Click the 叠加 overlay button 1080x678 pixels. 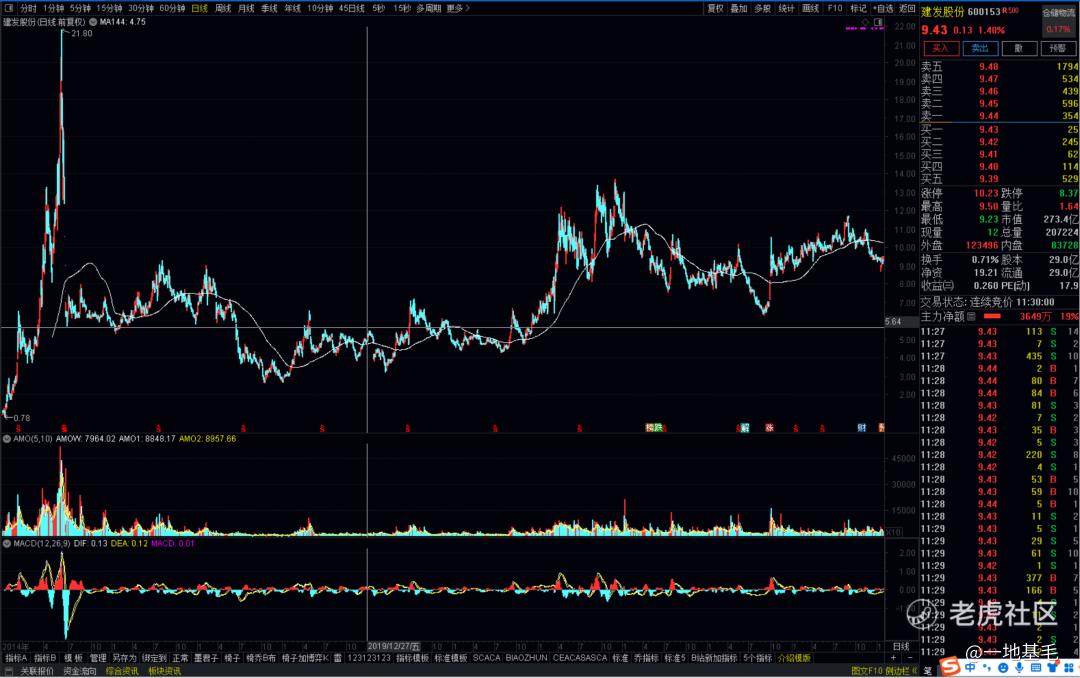pos(739,8)
